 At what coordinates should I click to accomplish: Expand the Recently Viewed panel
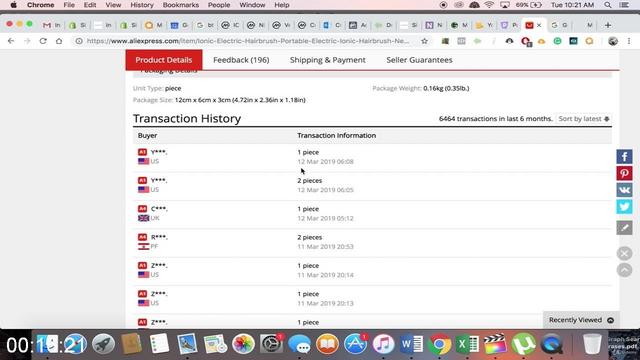581,320
